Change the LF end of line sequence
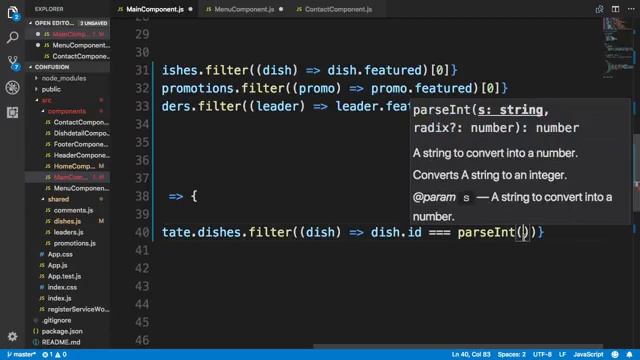The image size is (640, 360). [562, 354]
